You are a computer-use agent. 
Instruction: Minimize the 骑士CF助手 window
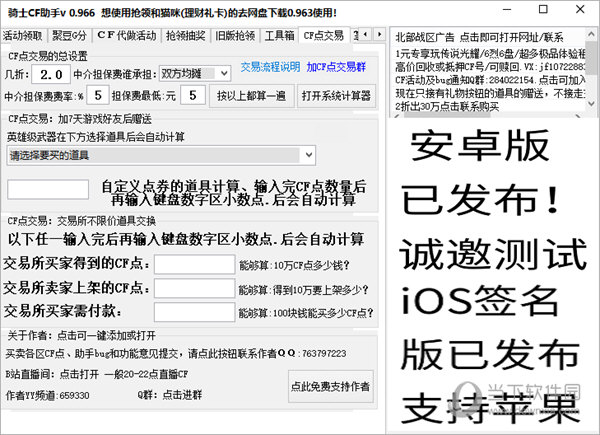point(507,10)
